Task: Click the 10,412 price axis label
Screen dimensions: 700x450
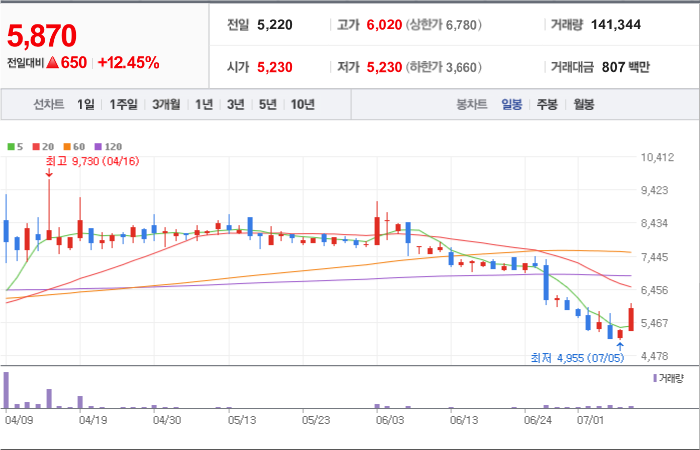Action: (657, 157)
